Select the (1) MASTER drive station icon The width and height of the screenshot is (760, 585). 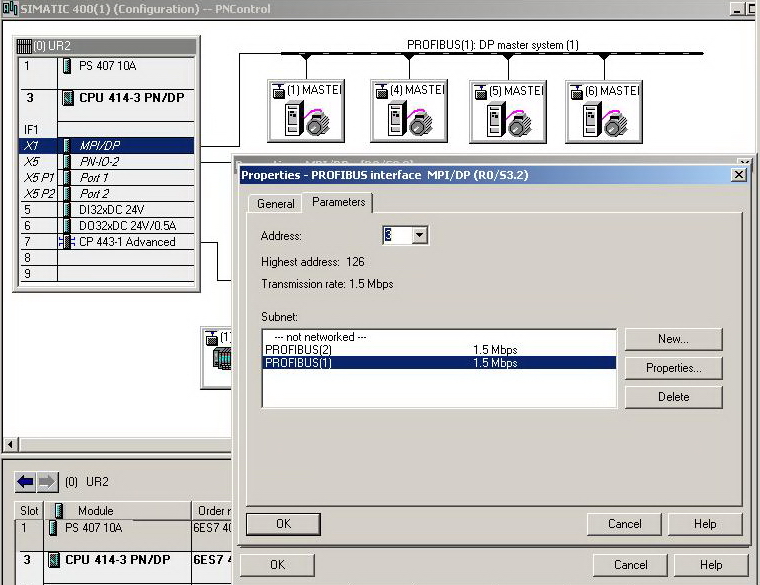pos(306,111)
